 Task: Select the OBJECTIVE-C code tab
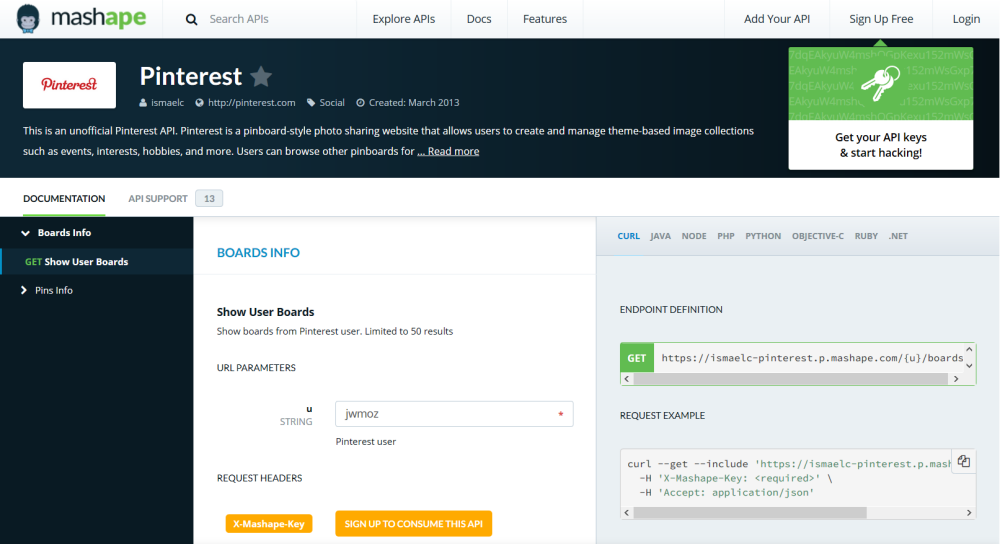click(818, 236)
